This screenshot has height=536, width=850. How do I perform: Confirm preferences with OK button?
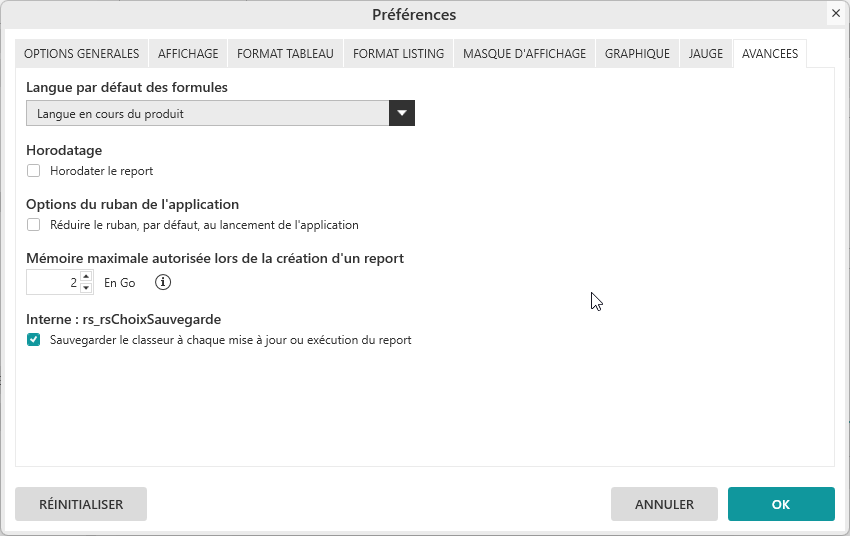tap(781, 504)
